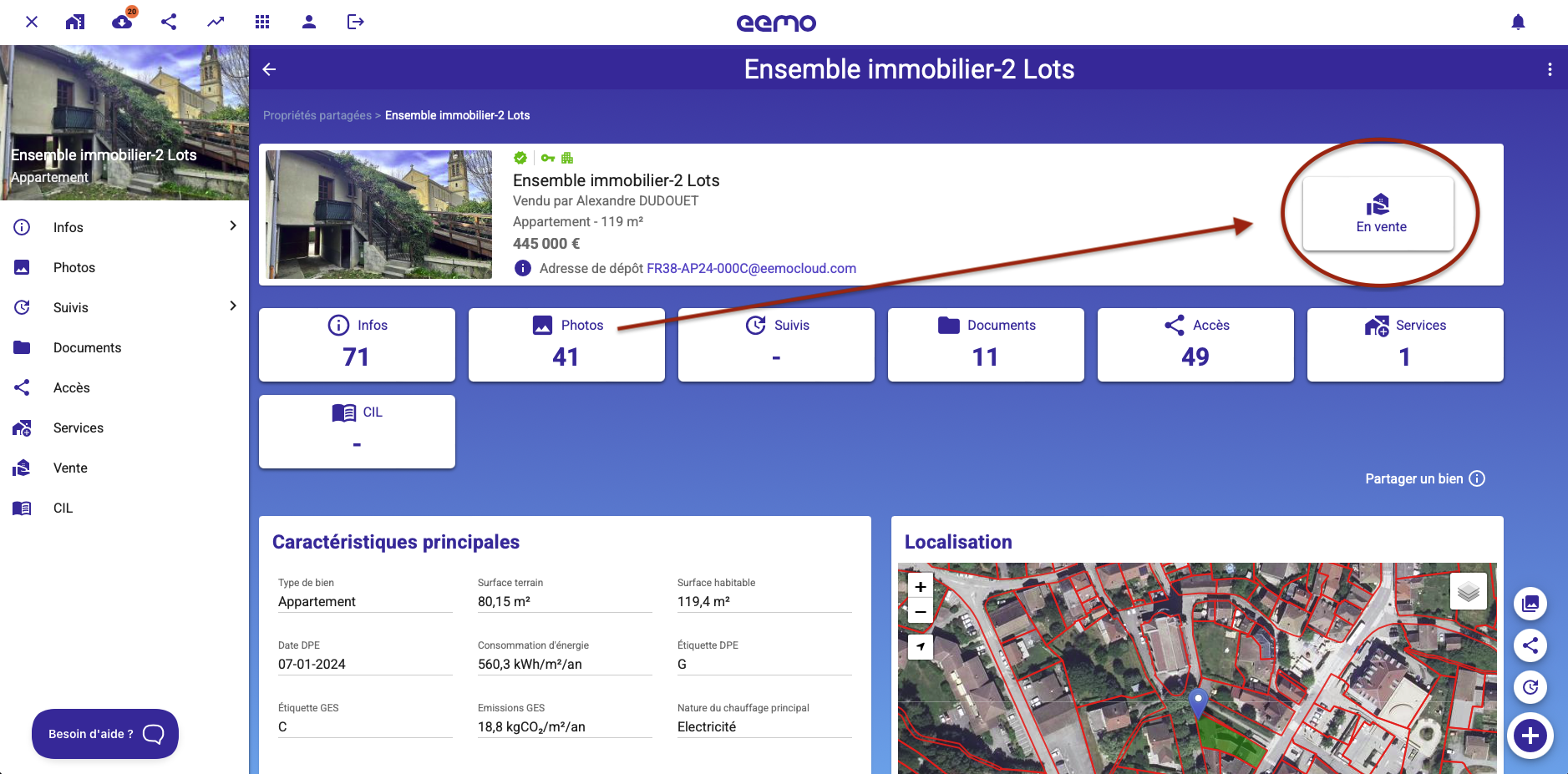Expand the Suivis sidebar chevron
Image resolution: width=1568 pixels, height=774 pixels.
pos(233,306)
